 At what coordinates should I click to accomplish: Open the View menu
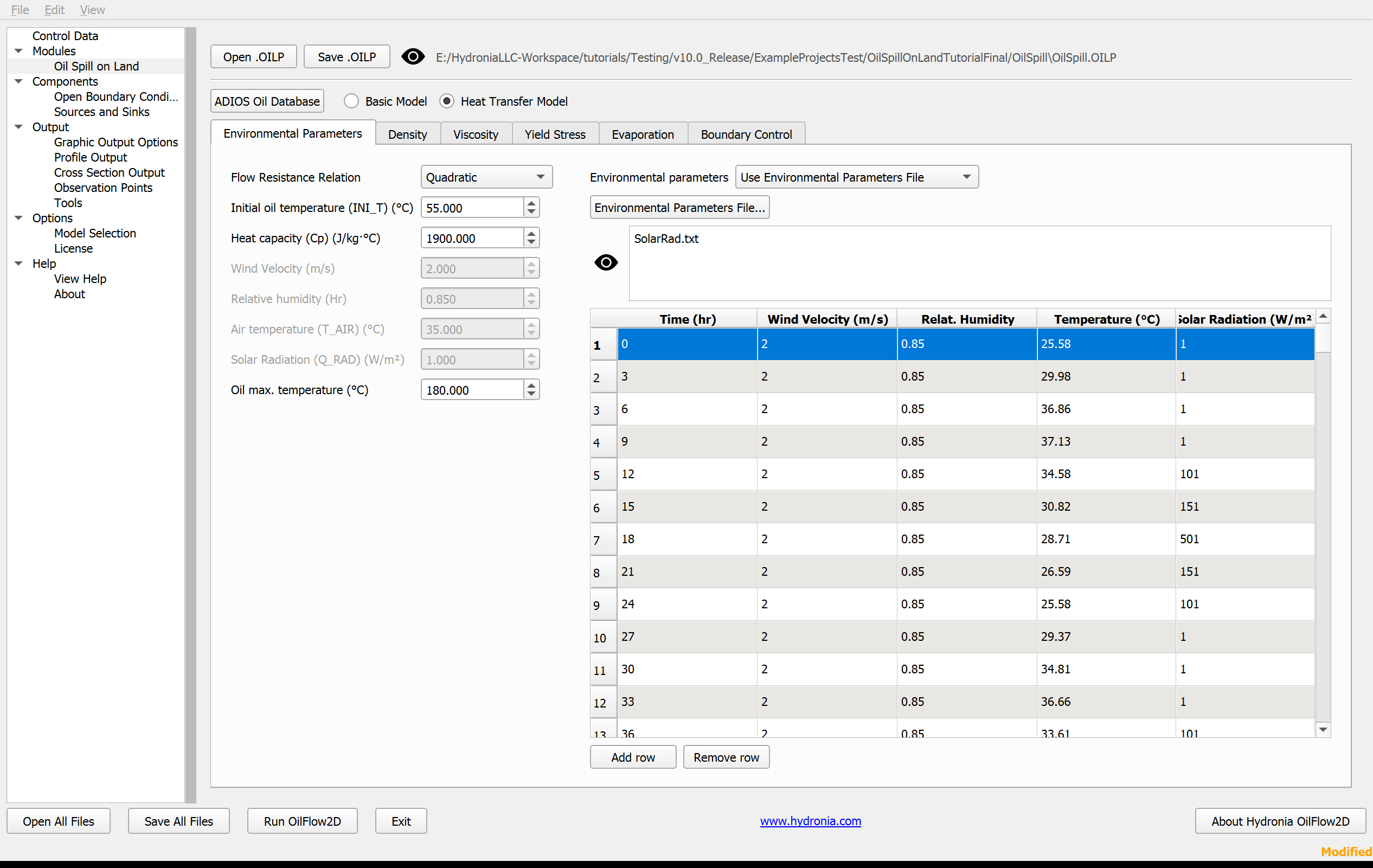[x=92, y=10]
